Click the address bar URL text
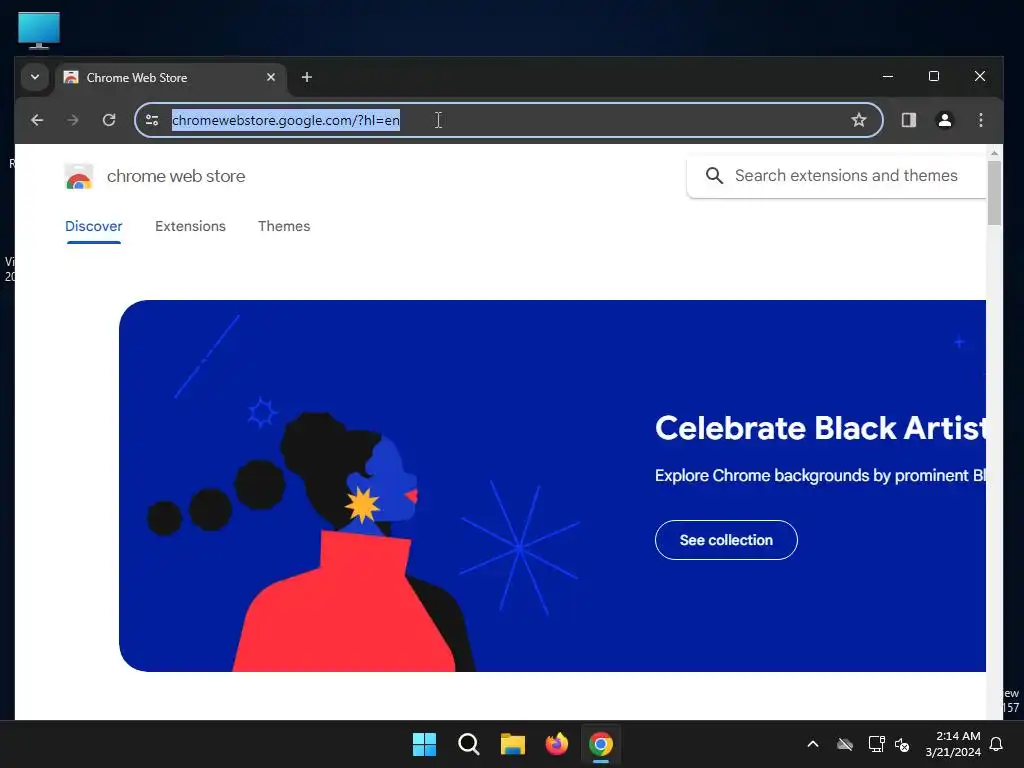 tap(285, 120)
